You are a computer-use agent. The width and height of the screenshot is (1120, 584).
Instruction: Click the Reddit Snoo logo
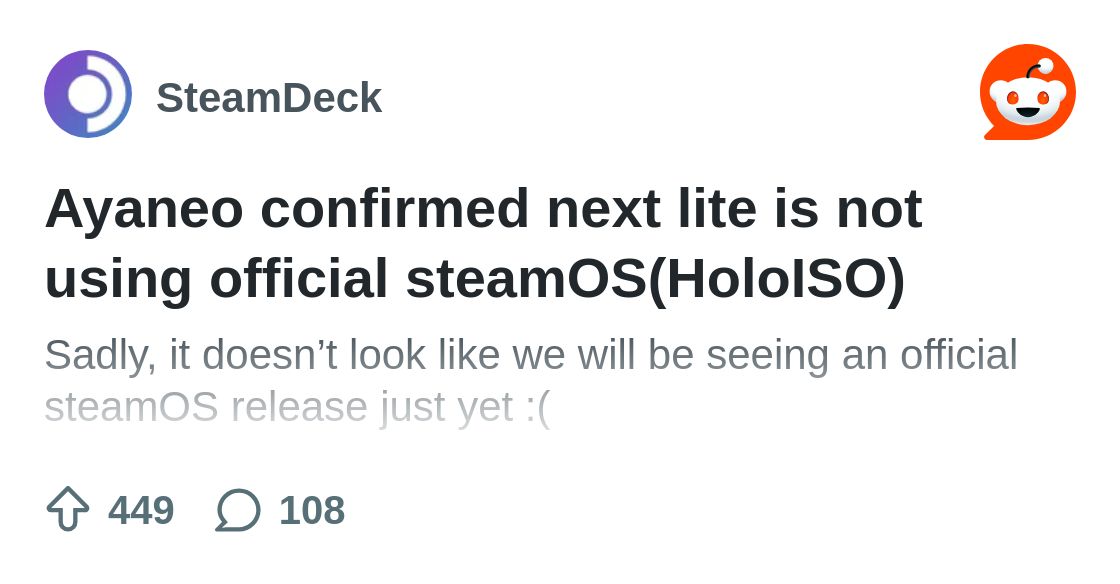click(x=1027, y=93)
